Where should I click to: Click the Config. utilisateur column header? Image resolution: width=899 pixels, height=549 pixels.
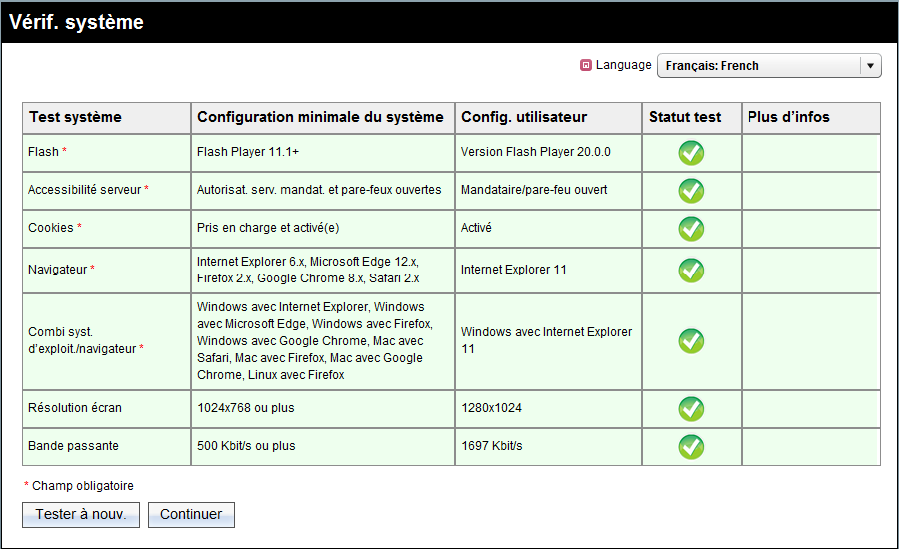pyautogui.click(x=548, y=117)
